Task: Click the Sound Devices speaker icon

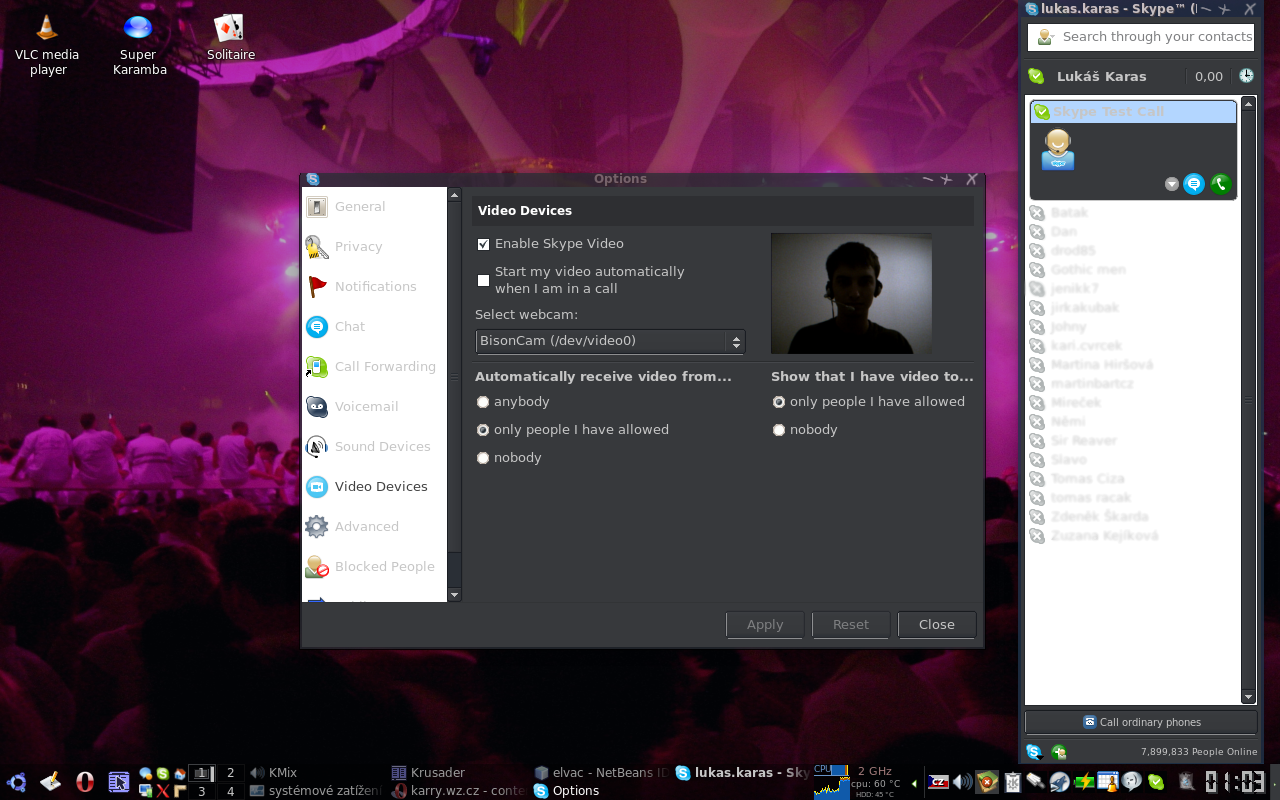Action: tap(317, 447)
